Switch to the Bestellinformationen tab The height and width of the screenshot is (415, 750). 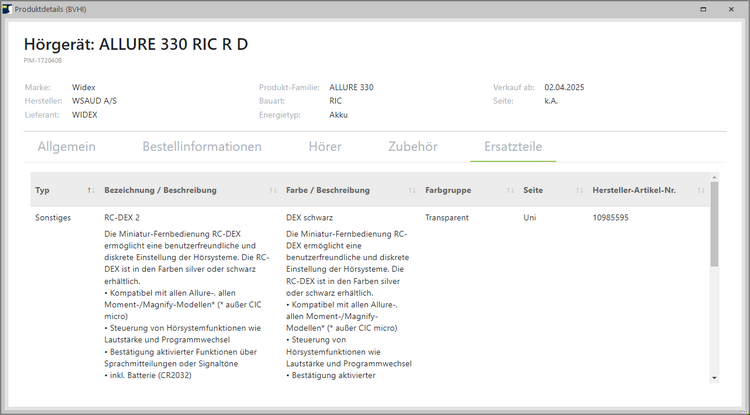[202, 146]
